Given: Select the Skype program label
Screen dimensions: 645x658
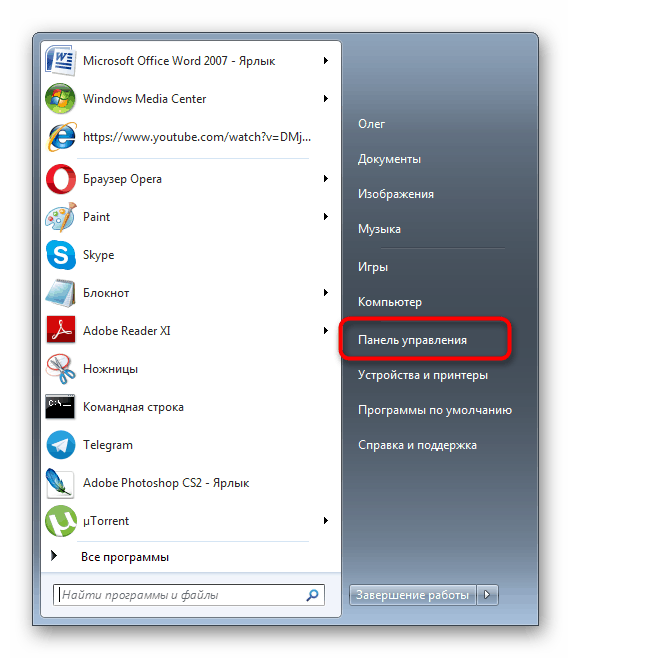Looking at the screenshot, I should [99, 255].
